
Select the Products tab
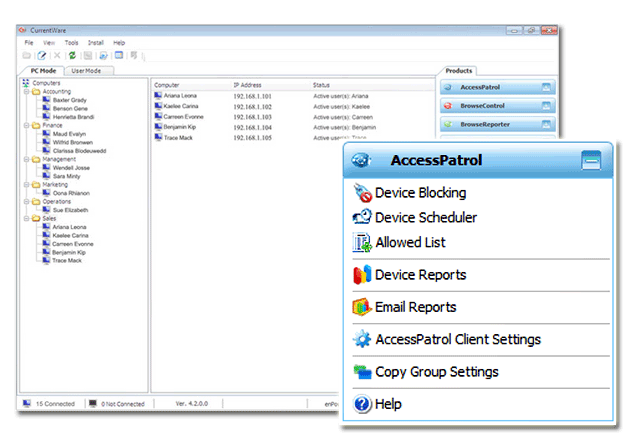tap(459, 71)
